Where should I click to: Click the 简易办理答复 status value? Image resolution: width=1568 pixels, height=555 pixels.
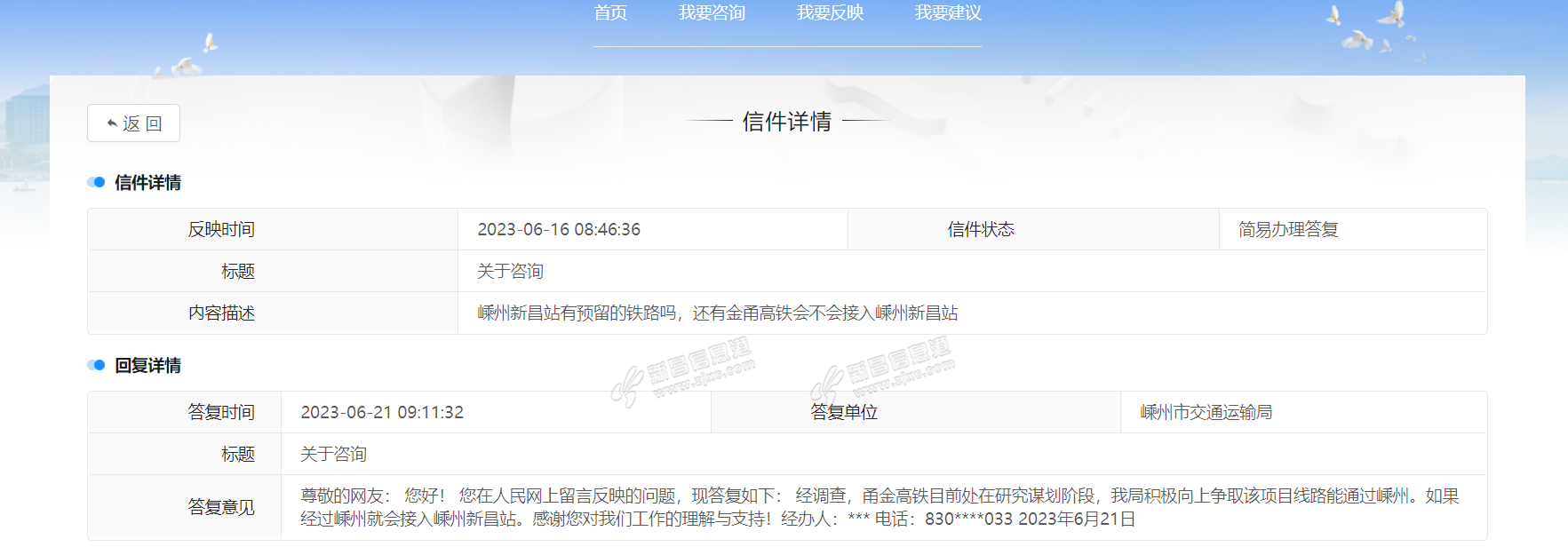1288,229
